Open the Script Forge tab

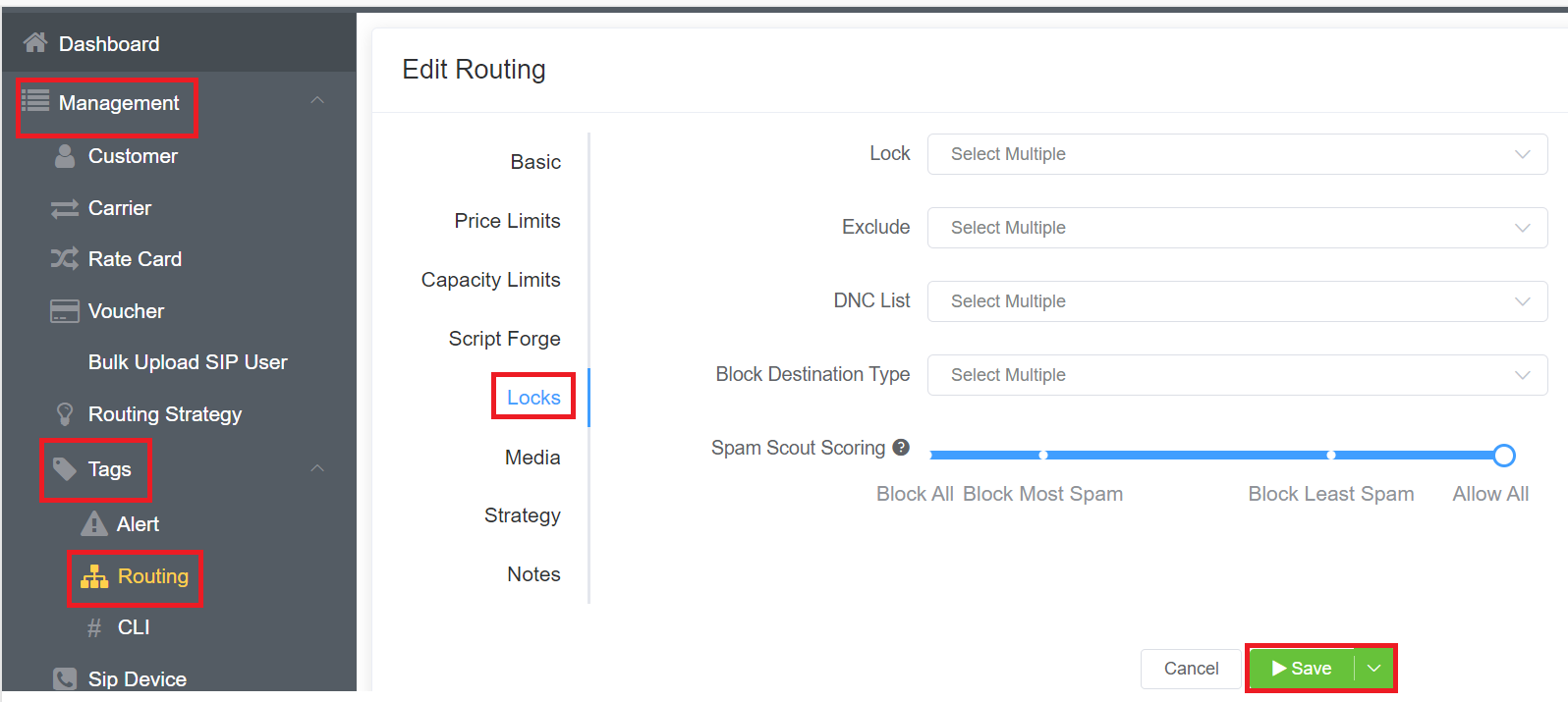[504, 339]
